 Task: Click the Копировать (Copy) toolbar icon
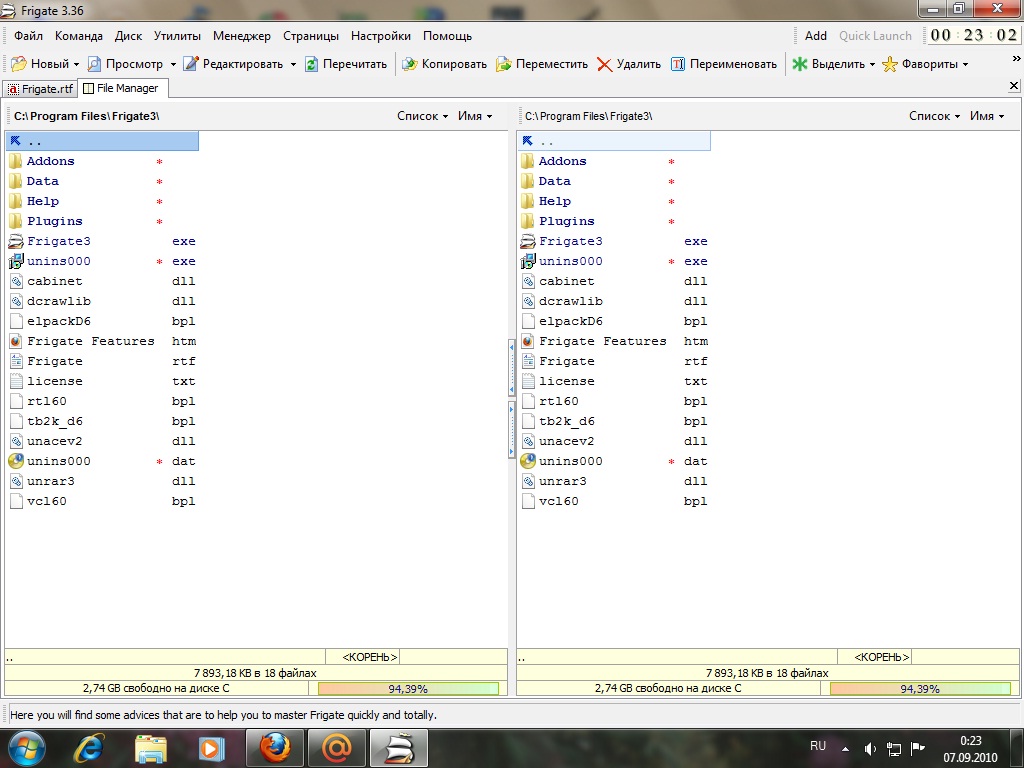(x=410, y=64)
